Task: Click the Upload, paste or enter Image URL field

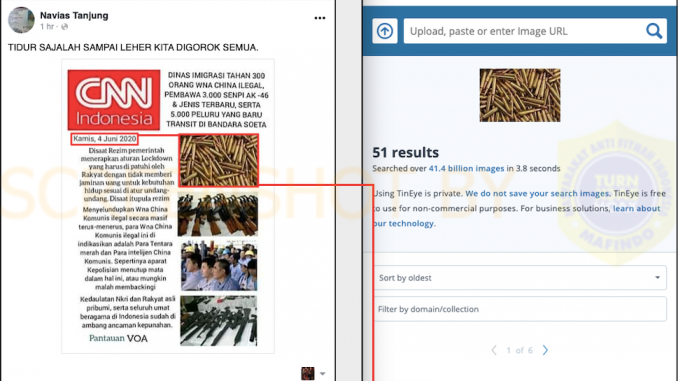Action: point(524,31)
